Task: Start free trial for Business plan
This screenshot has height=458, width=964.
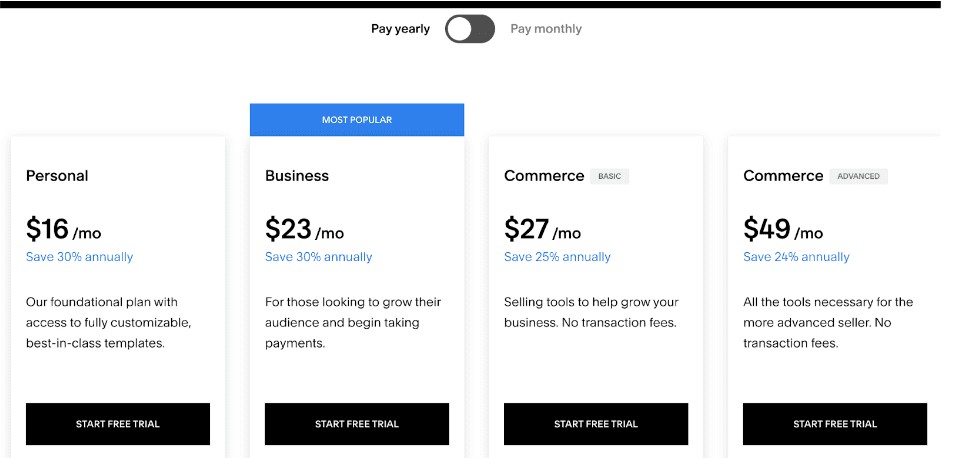Action: coord(357,424)
